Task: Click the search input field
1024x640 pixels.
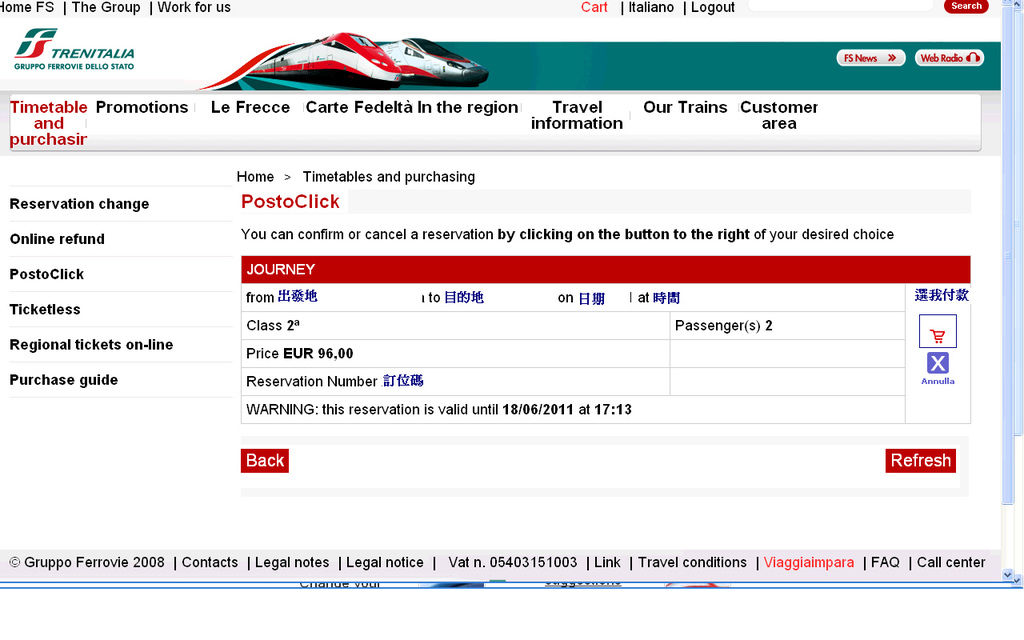Action: click(x=840, y=6)
